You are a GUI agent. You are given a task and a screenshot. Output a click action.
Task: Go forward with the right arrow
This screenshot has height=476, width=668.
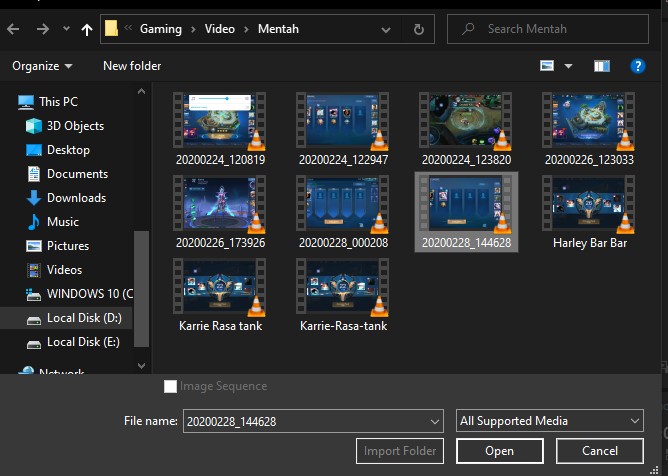point(43,29)
